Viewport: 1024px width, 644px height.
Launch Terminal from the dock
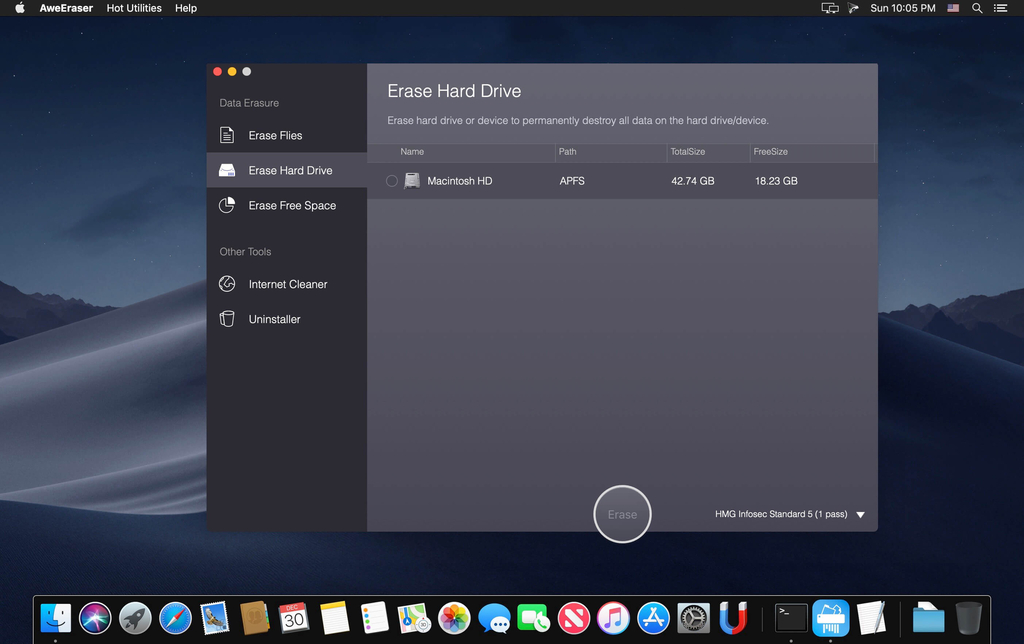click(791, 618)
